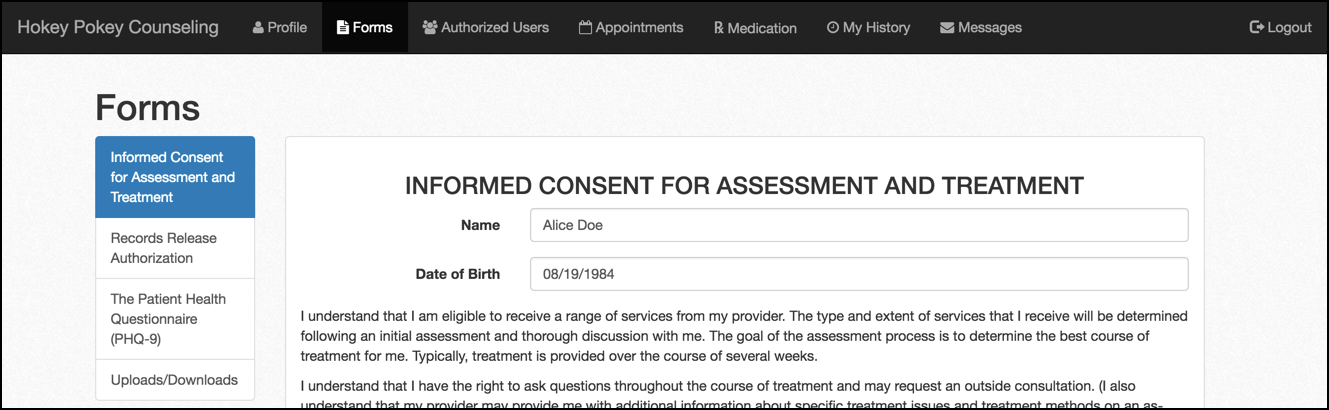Click the document icon beside Forms
Screen dimensions: 1329x410
pyautogui.click(x=343, y=28)
